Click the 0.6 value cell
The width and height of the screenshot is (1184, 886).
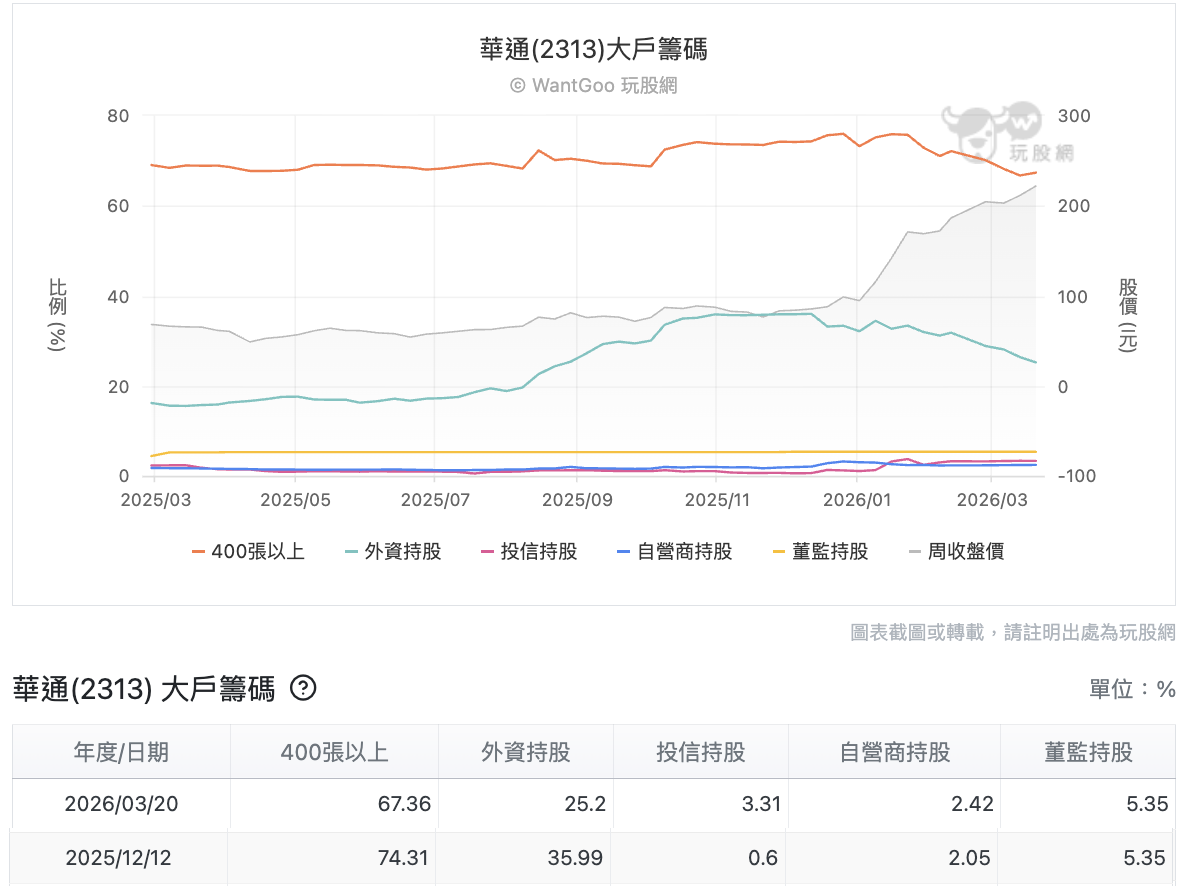[x=698, y=858]
